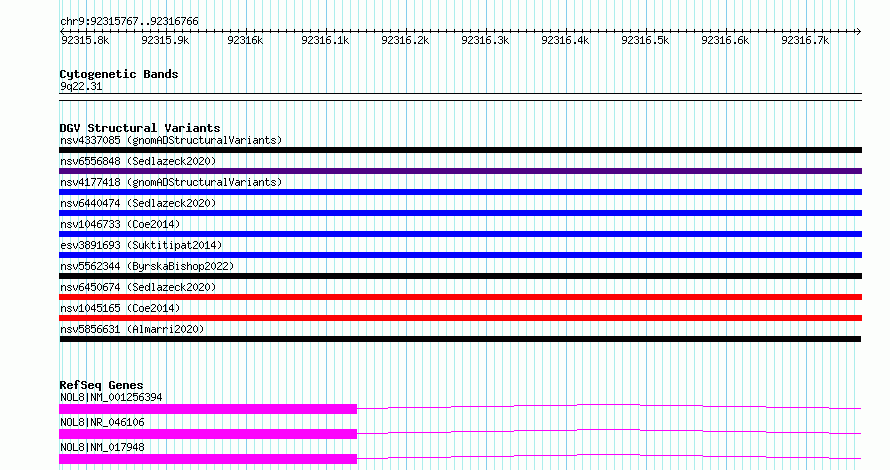Click the nsv4337085 structural variant label
890x470 pixels.
(171, 140)
